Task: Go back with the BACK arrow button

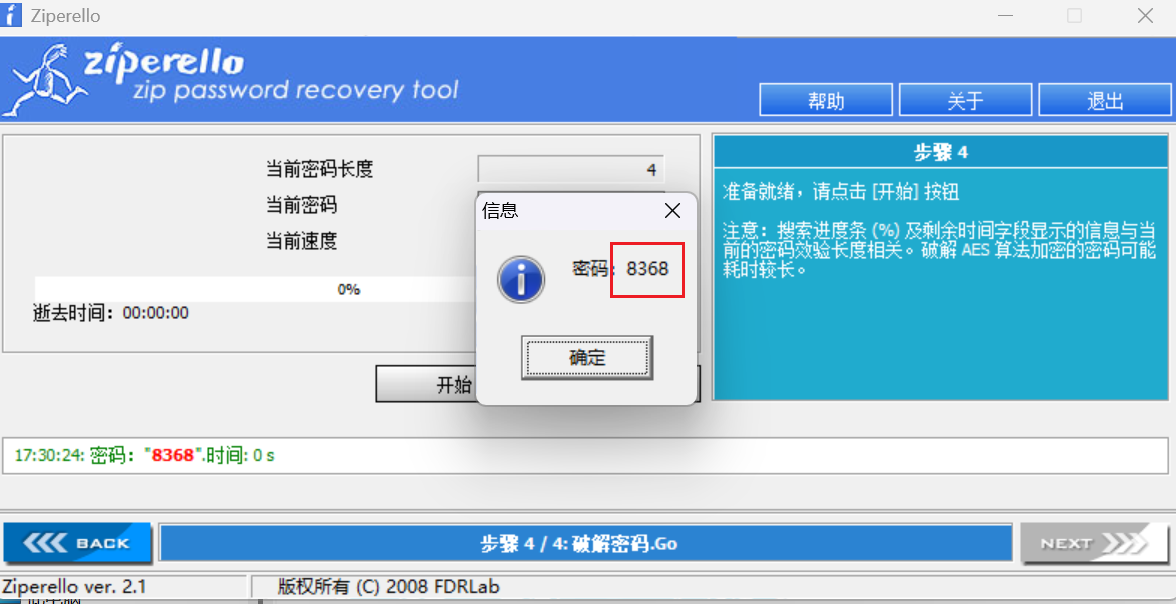Action: [77, 543]
